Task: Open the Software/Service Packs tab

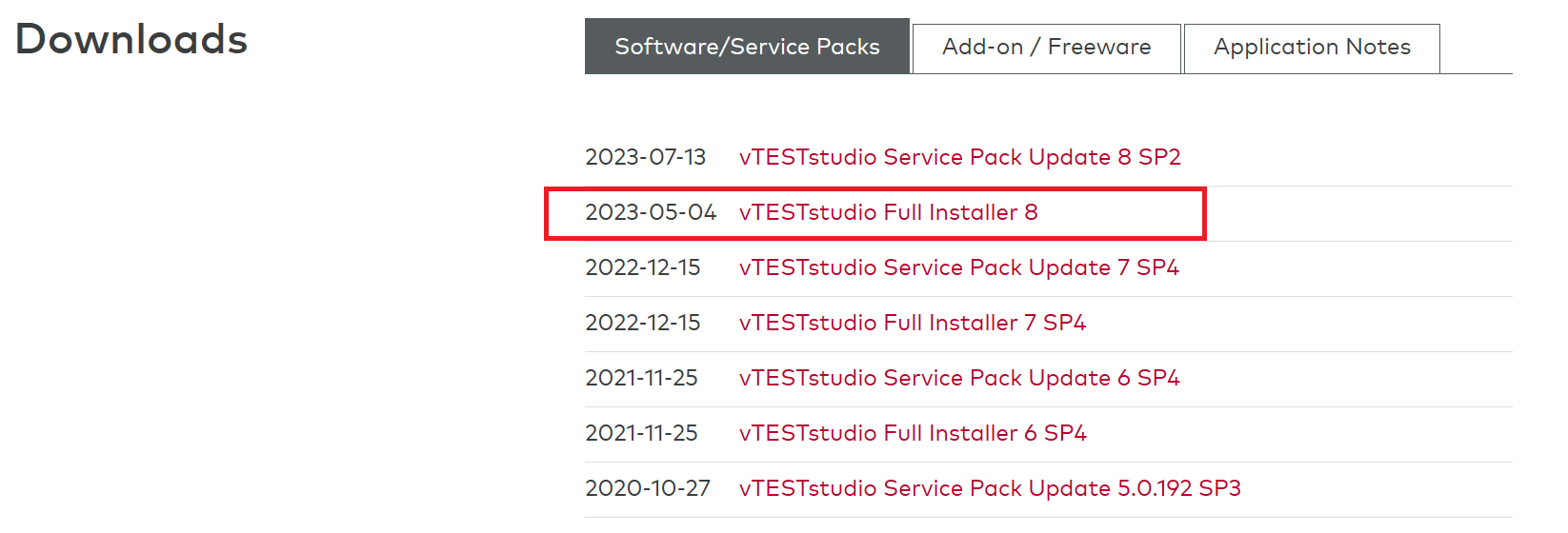Action: pos(747,47)
